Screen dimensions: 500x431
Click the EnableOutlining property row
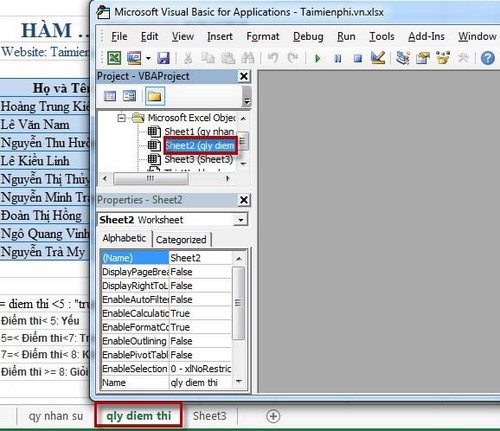(166, 341)
